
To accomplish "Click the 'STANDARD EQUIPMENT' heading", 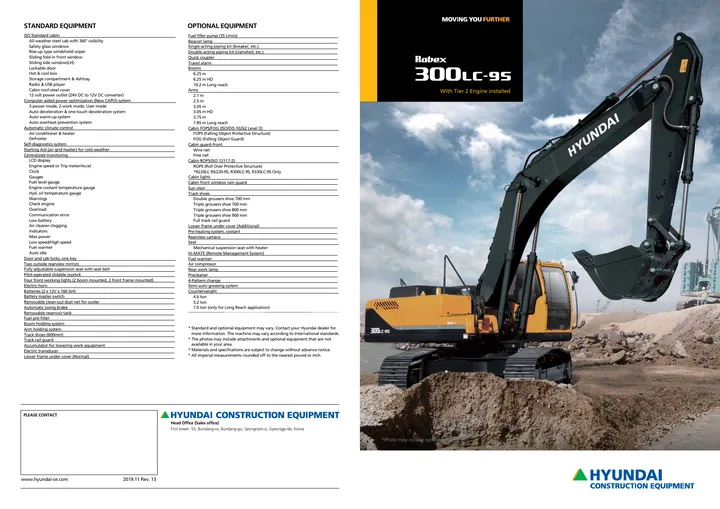I will [60, 26].
